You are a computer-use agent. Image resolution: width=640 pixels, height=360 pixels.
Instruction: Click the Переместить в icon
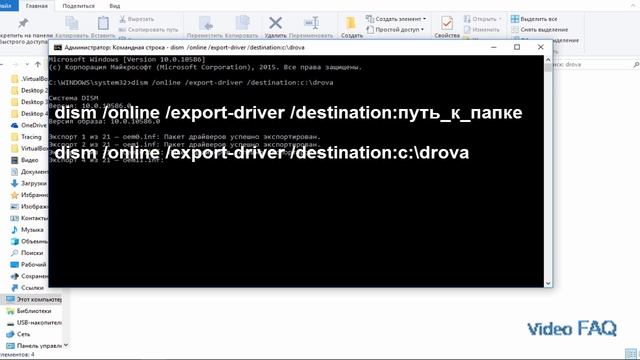coord(205,24)
